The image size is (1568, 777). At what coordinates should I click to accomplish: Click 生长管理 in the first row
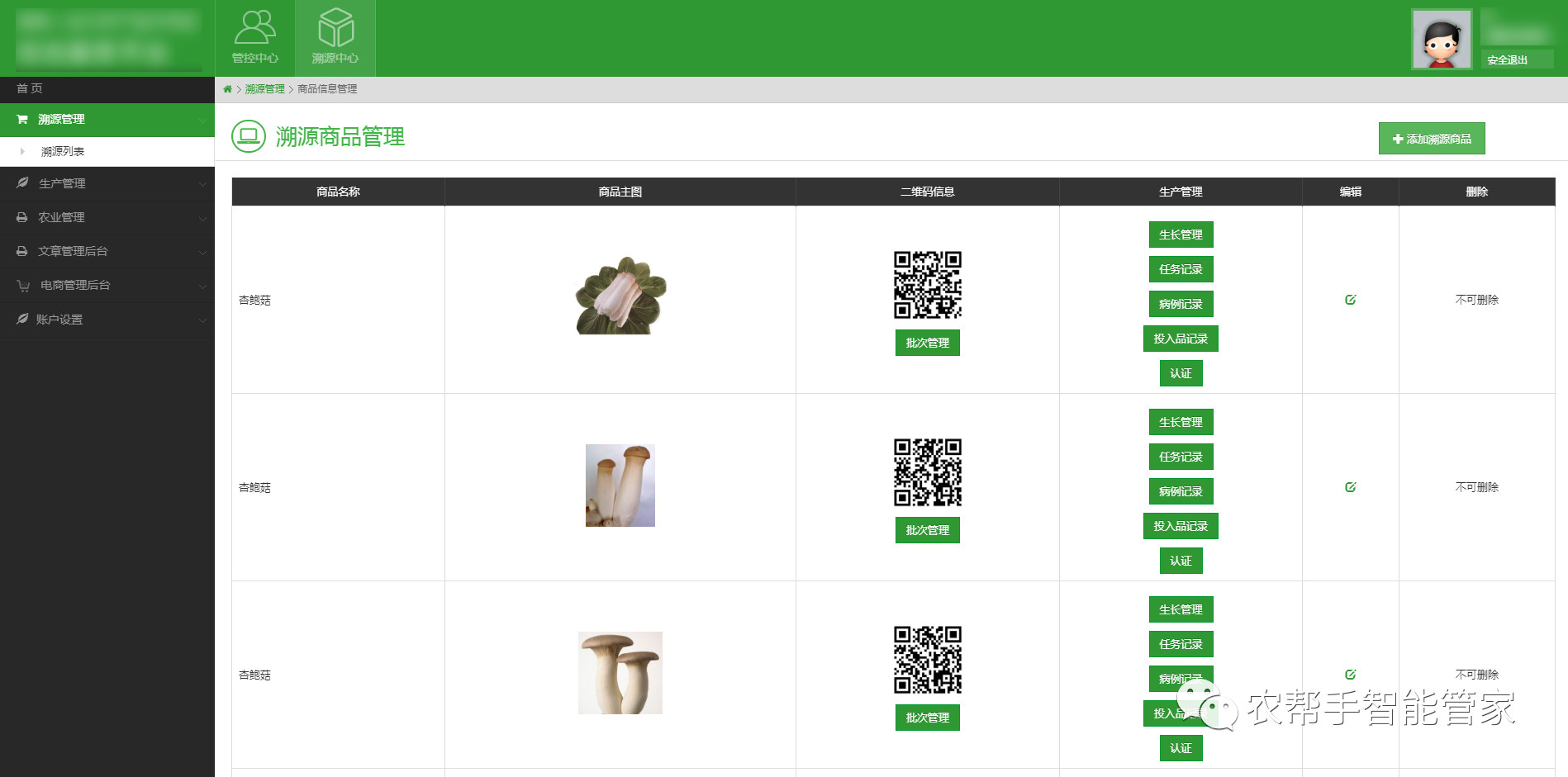click(x=1181, y=235)
